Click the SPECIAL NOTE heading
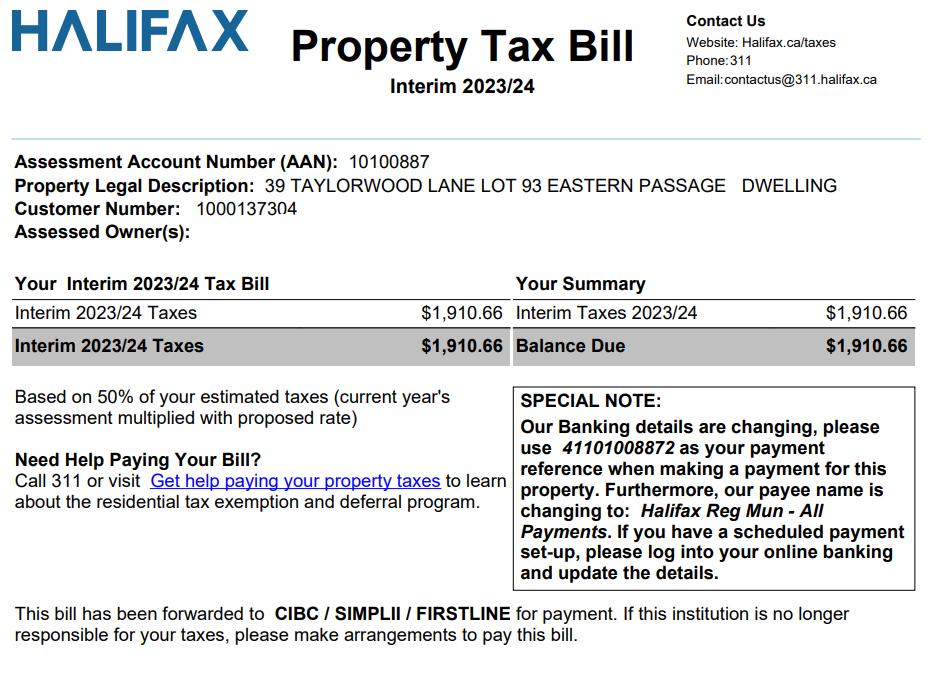The image size is (935, 677). [x=590, y=401]
